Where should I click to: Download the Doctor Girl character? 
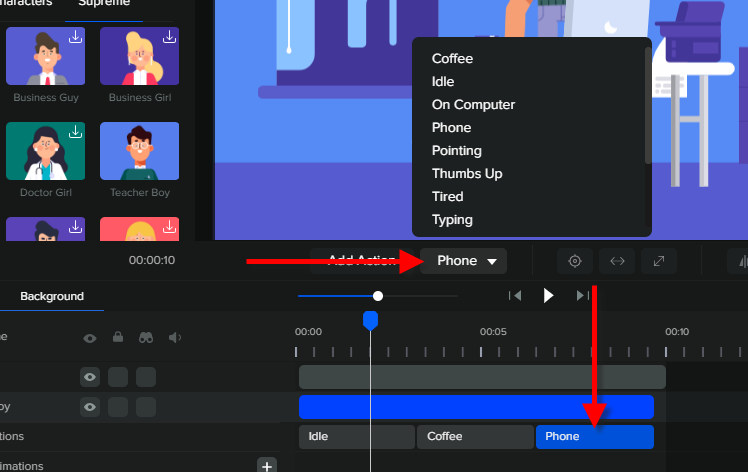75,132
